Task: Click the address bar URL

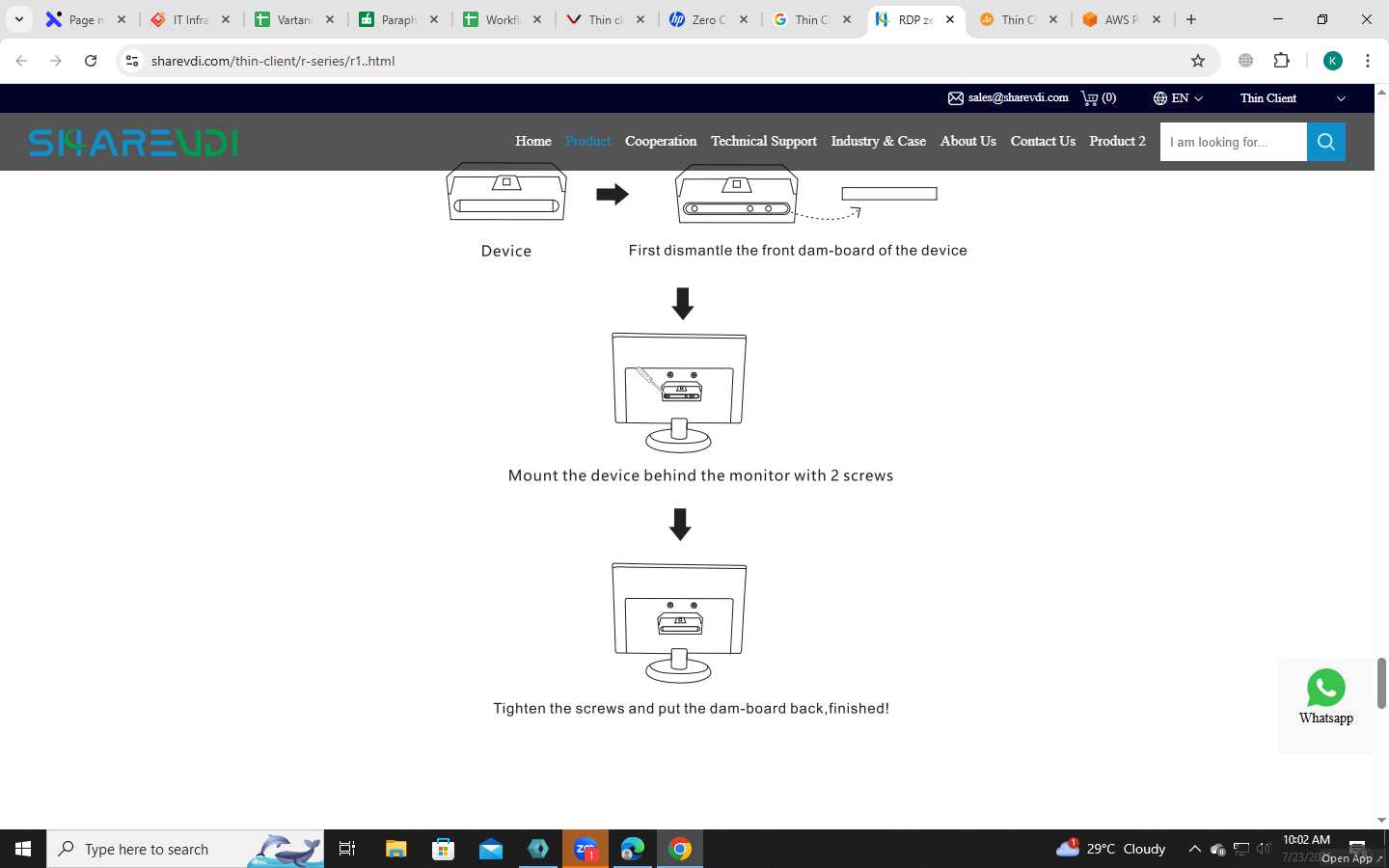Action: click(x=273, y=61)
